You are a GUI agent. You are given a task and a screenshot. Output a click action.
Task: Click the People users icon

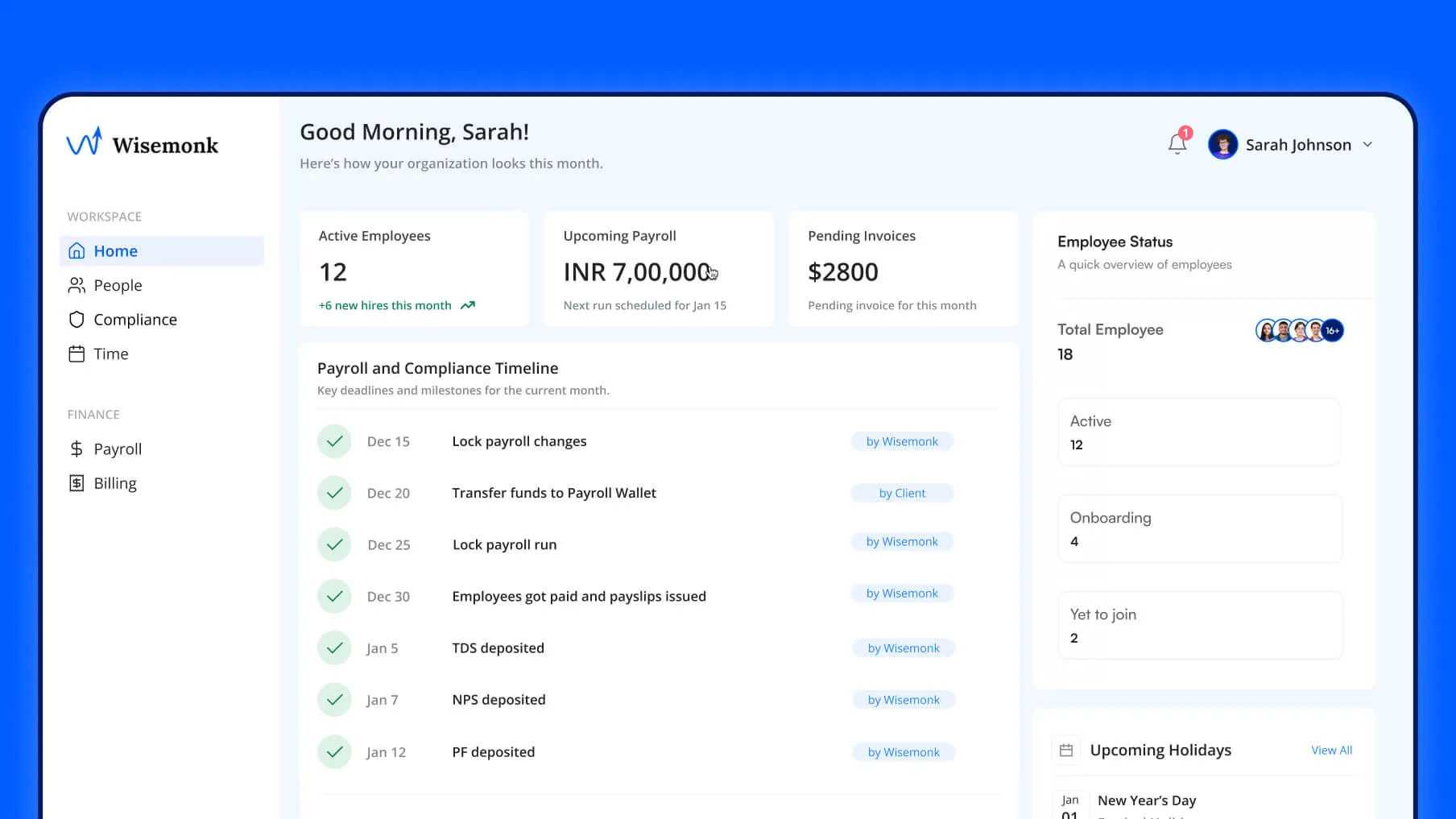[x=77, y=285]
